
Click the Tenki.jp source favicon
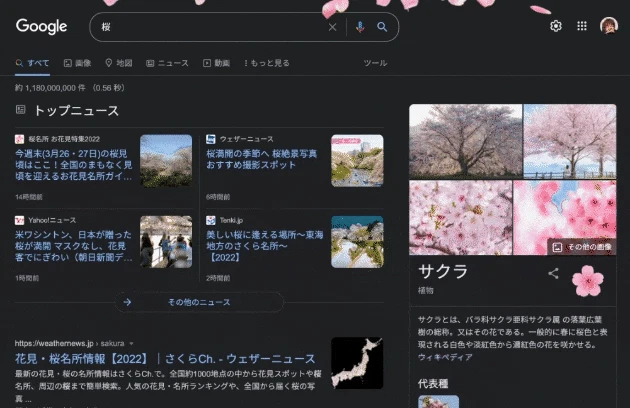tap(211, 220)
